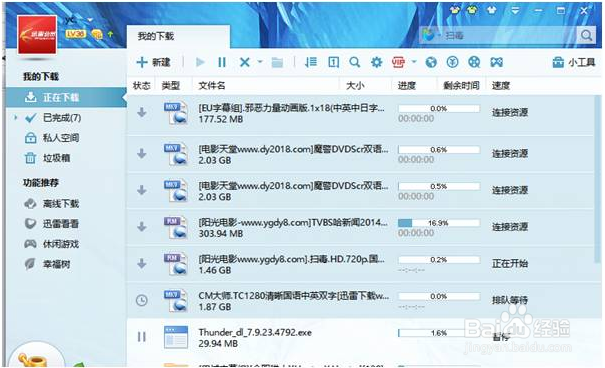Expand the username dropdown arrow beside yc

tap(90, 20)
